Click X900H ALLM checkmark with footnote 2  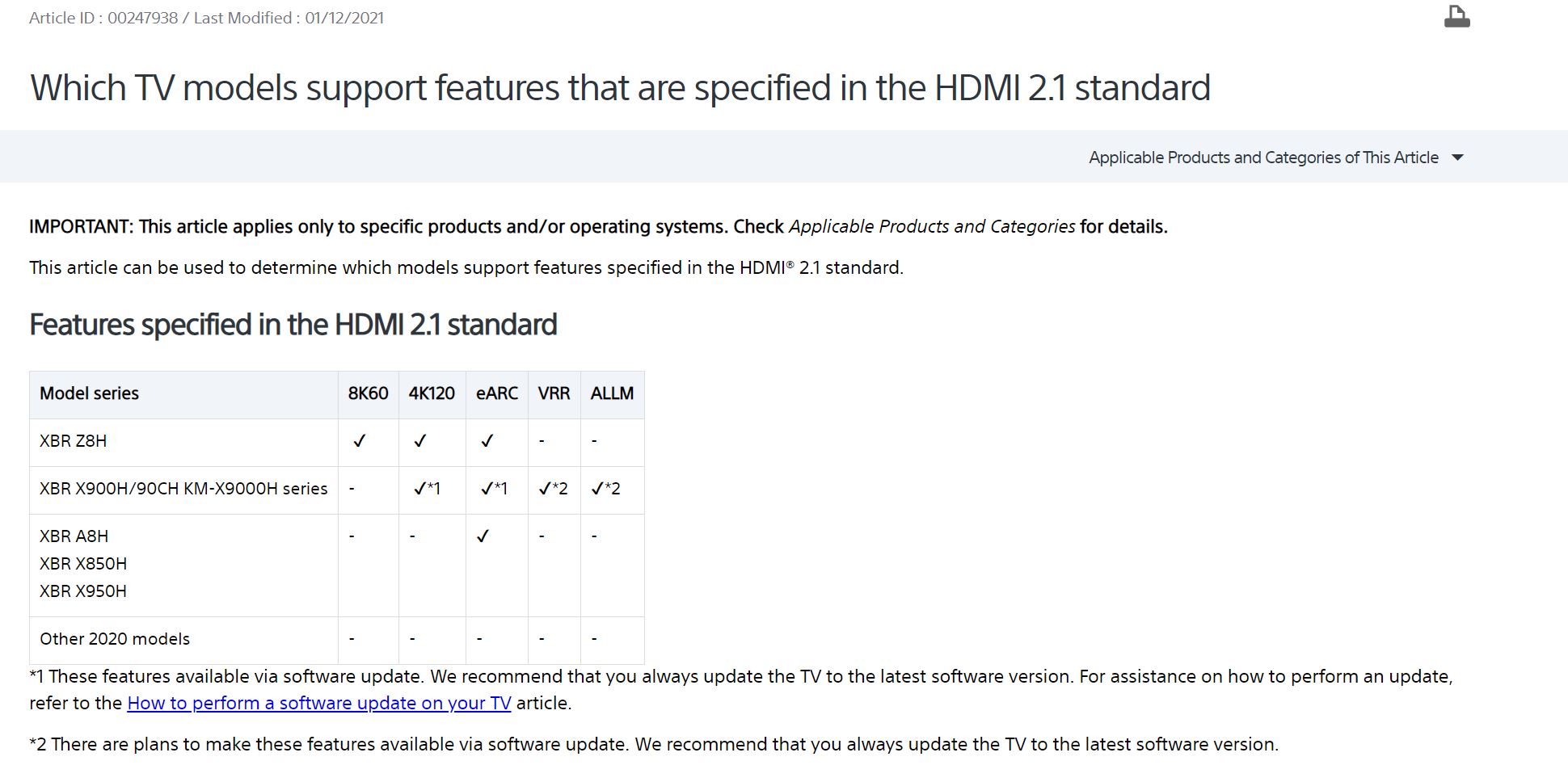tap(606, 489)
